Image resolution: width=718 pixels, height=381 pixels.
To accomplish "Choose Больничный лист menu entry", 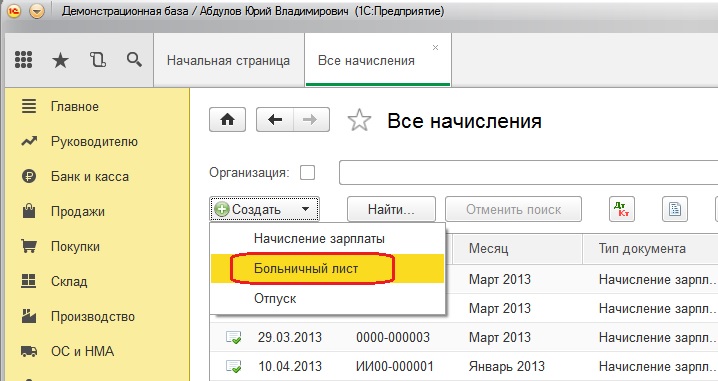I will pos(327,268).
